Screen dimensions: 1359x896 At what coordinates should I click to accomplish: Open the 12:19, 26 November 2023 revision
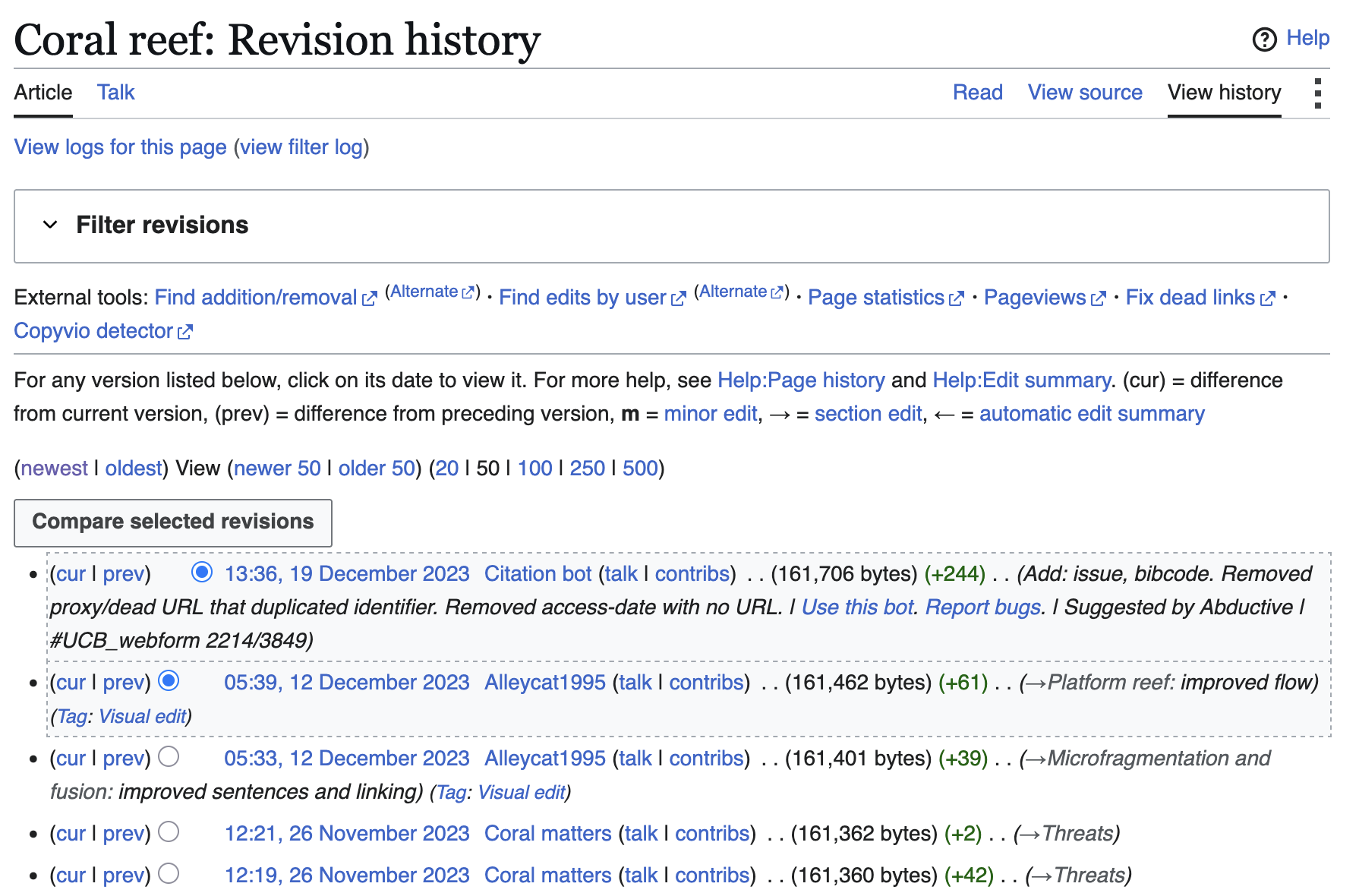pyautogui.click(x=347, y=875)
